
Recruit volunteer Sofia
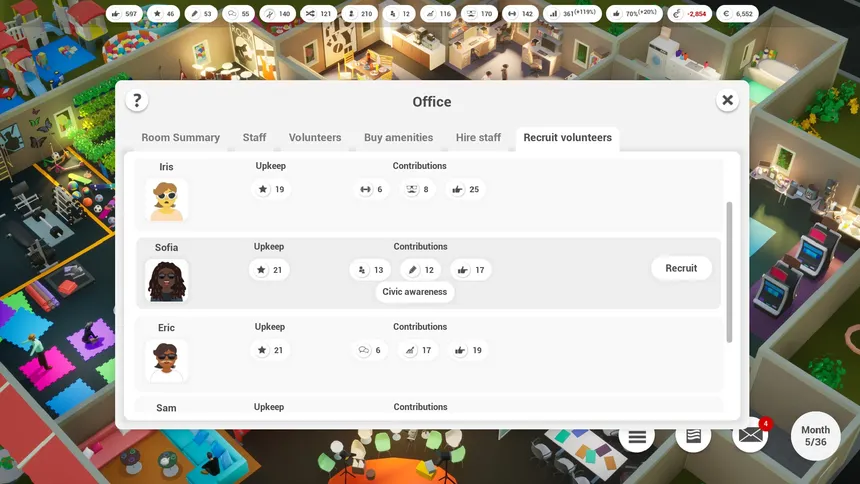pos(681,268)
